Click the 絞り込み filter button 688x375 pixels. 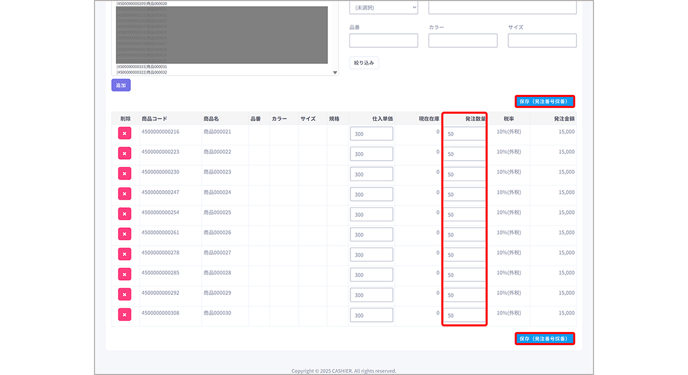click(x=364, y=63)
